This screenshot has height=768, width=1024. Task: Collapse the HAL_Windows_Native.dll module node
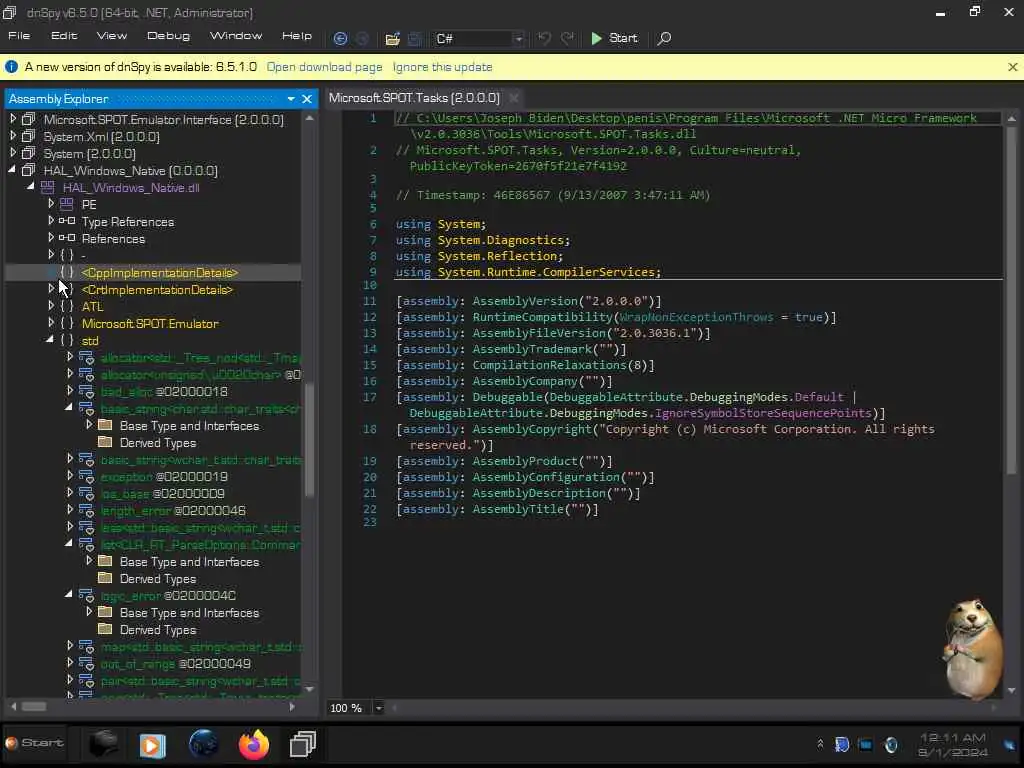tap(31, 187)
